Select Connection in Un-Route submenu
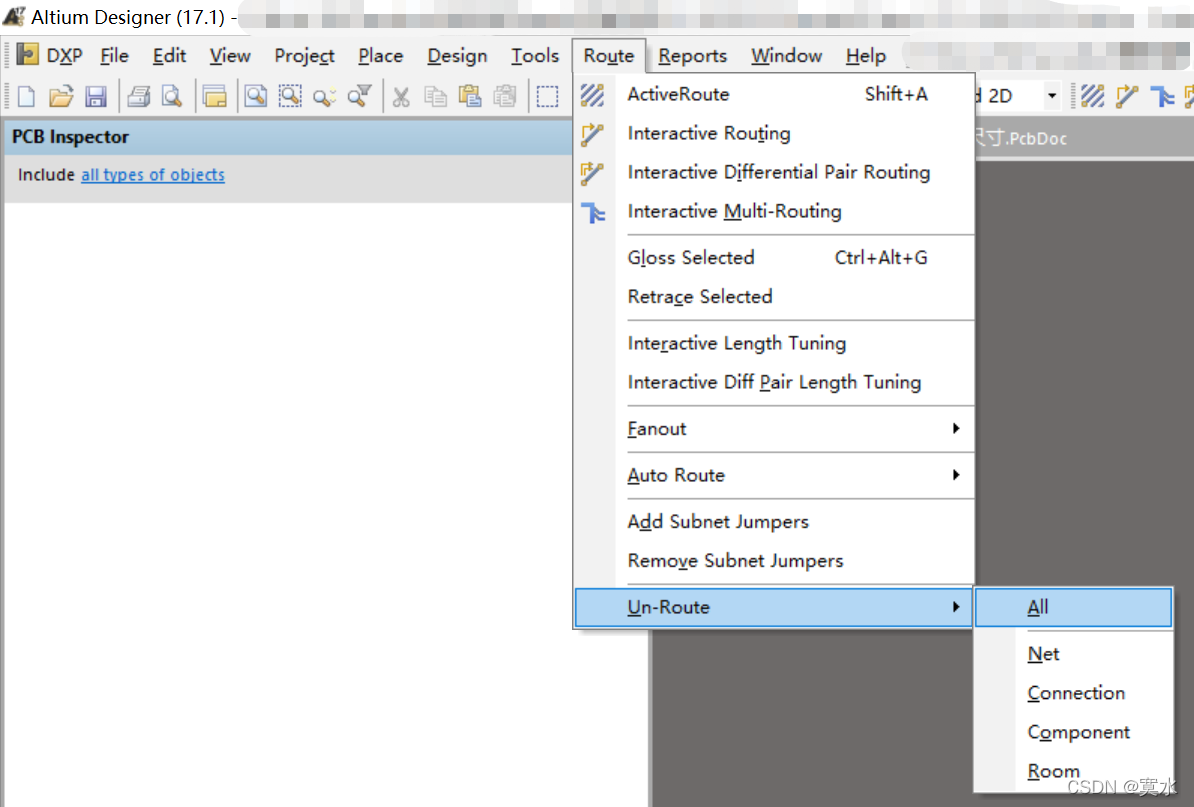Screen dimensions: 1194x807 (1073, 693)
